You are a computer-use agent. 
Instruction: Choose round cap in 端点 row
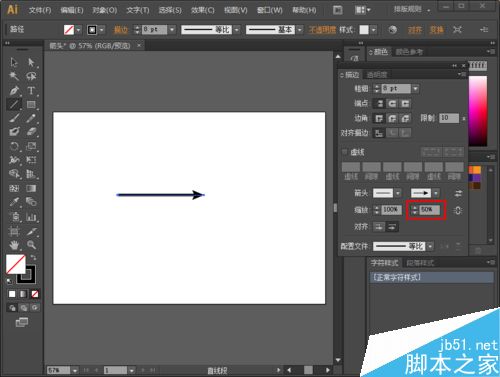[x=392, y=104]
